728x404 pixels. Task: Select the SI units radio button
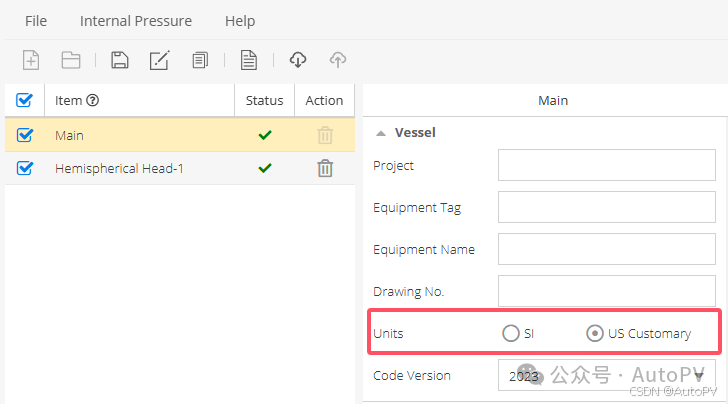click(511, 333)
